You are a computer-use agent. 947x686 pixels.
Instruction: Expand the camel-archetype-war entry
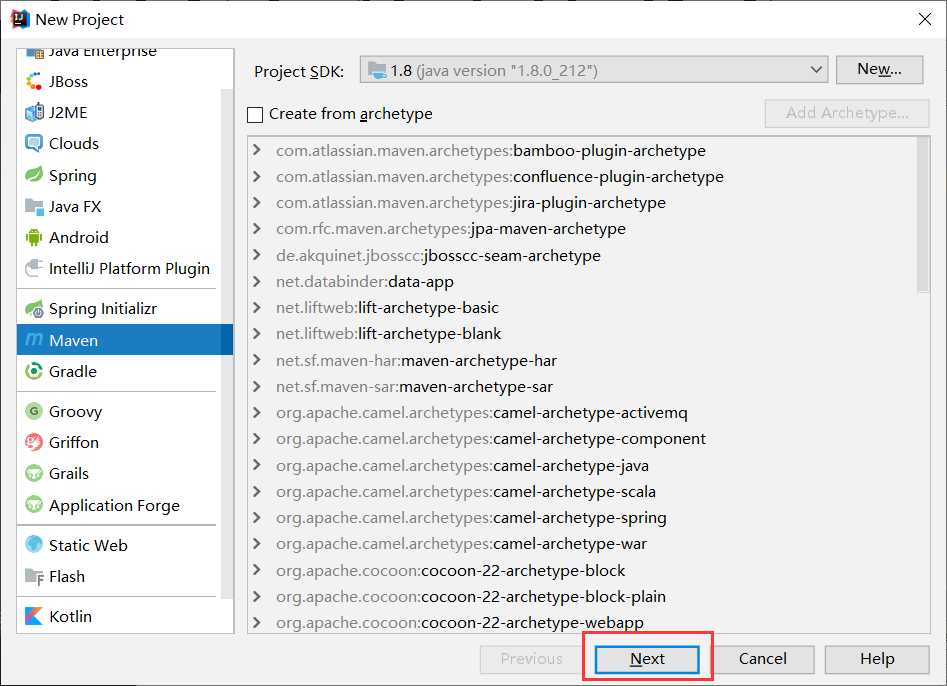click(x=257, y=543)
